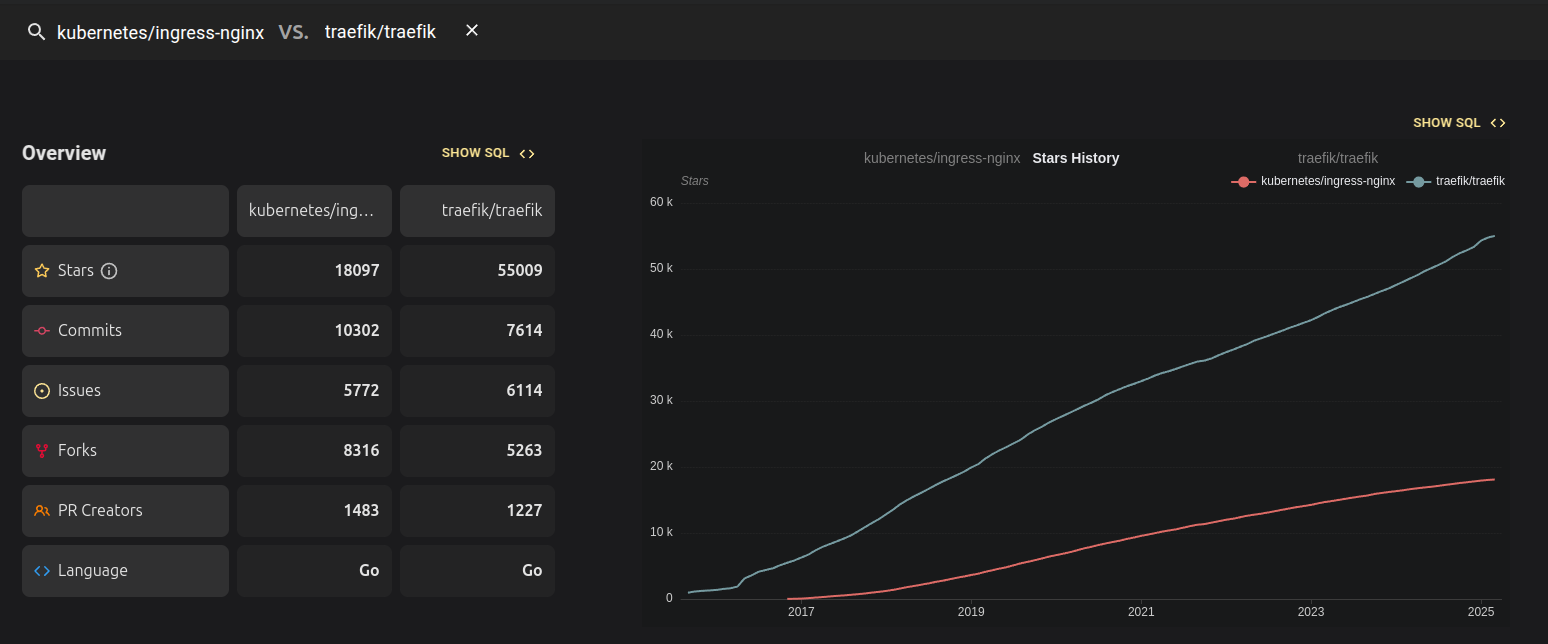Click the 2019 x-axis label
Viewport: 1548px width, 644px height.
point(971,611)
